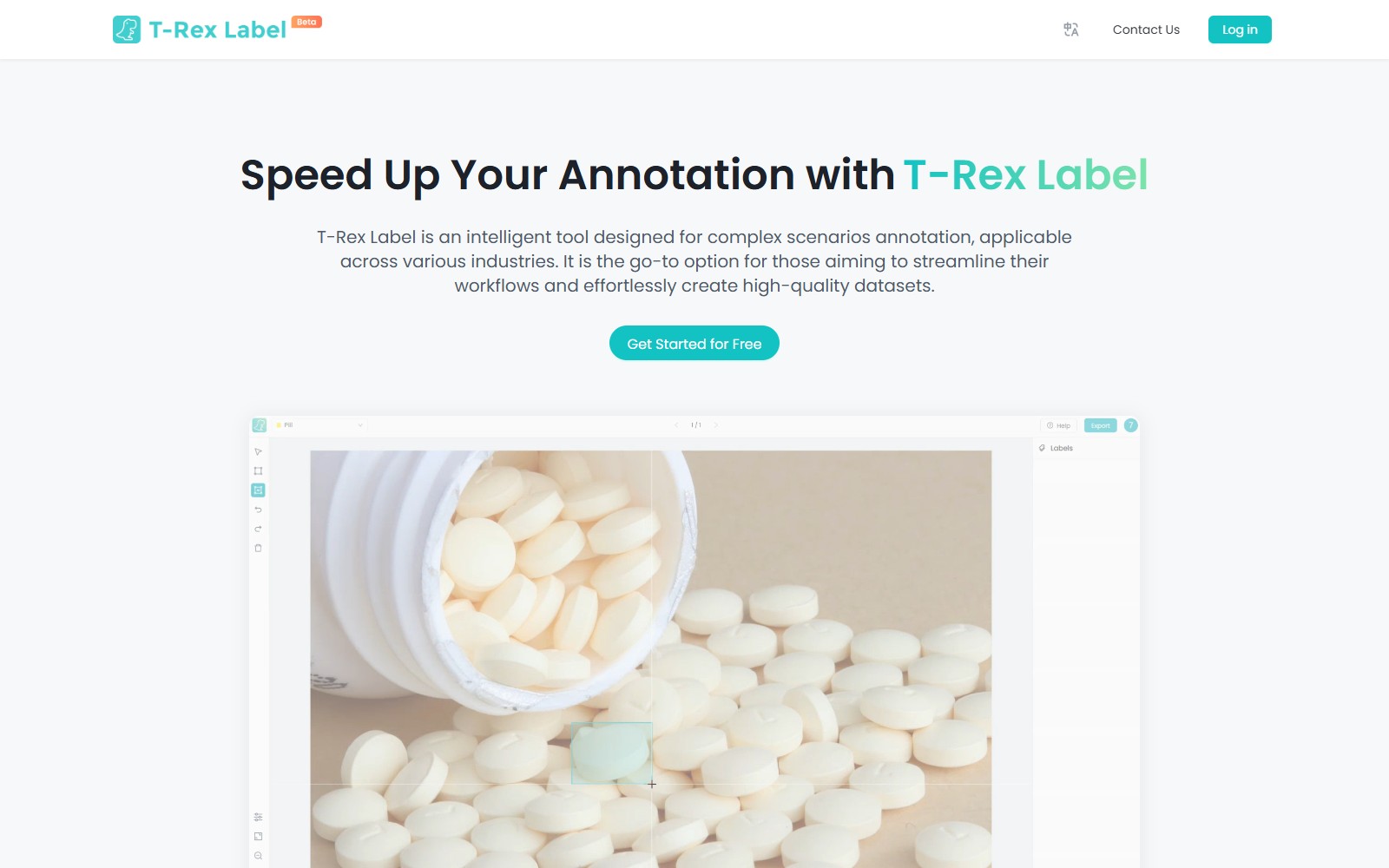Go to next image chevron
This screenshot has width=1389, height=868.
(x=715, y=425)
